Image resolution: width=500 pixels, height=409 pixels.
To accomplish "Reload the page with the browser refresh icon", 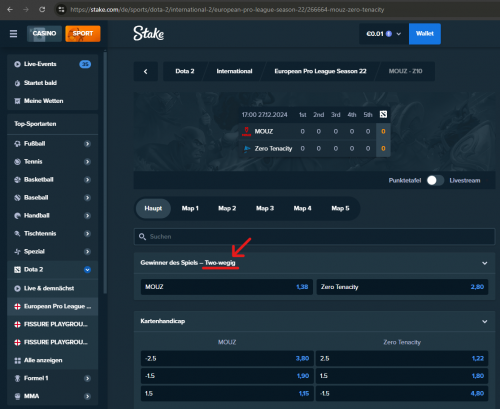I will (x=42, y=9).
